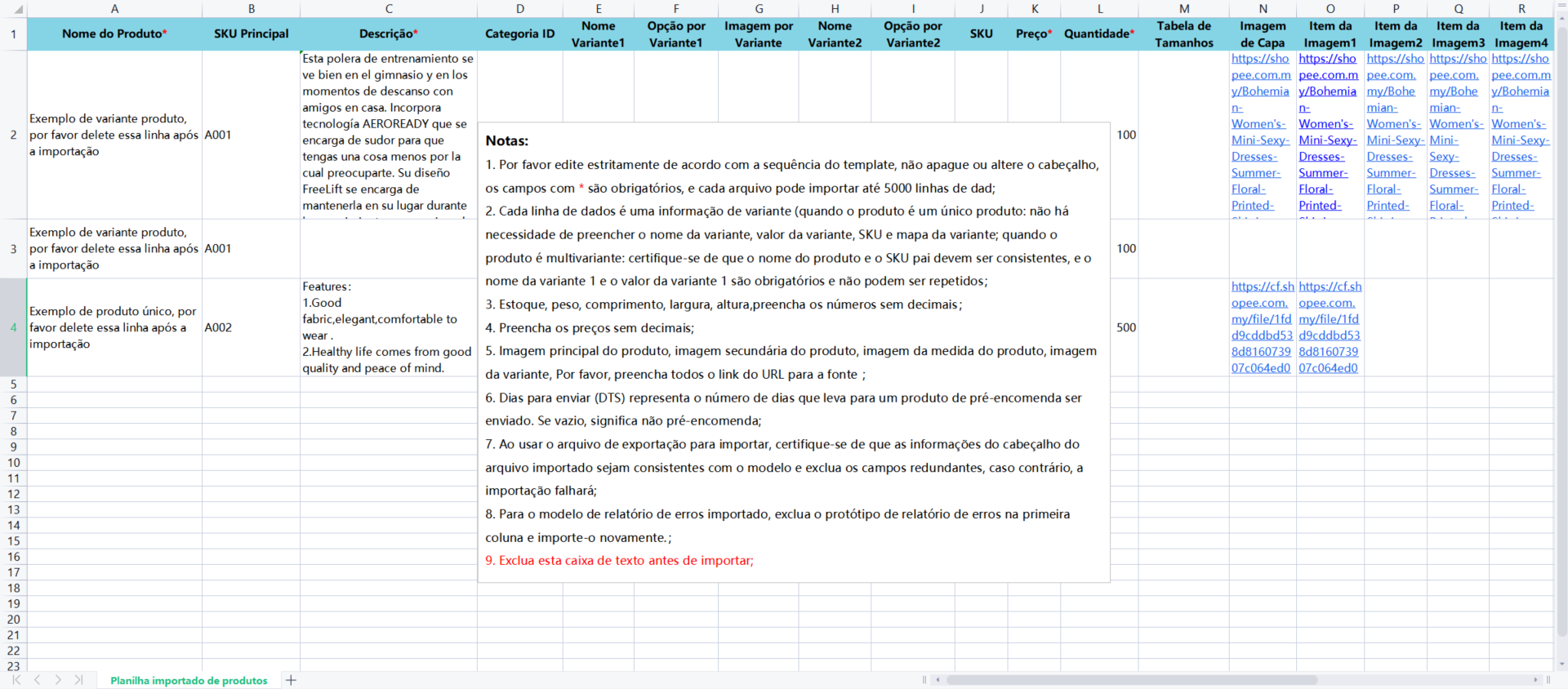
Task: Click the Nome do Produto* header cell
Action: tap(114, 34)
